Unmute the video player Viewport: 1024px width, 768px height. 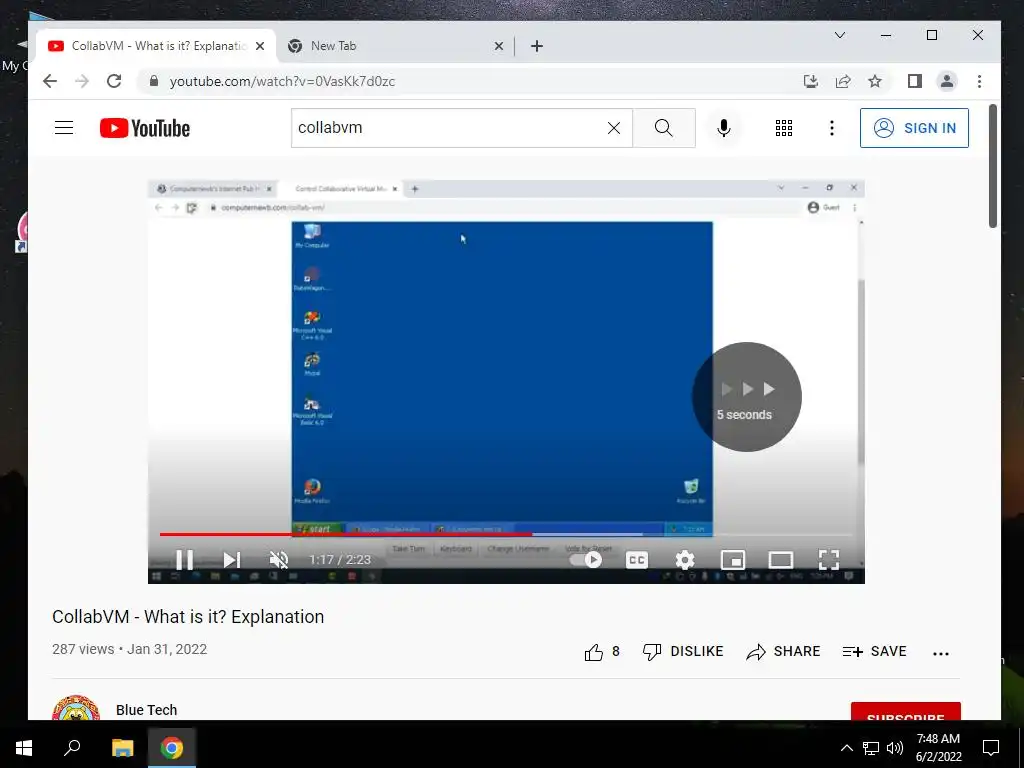(279, 560)
